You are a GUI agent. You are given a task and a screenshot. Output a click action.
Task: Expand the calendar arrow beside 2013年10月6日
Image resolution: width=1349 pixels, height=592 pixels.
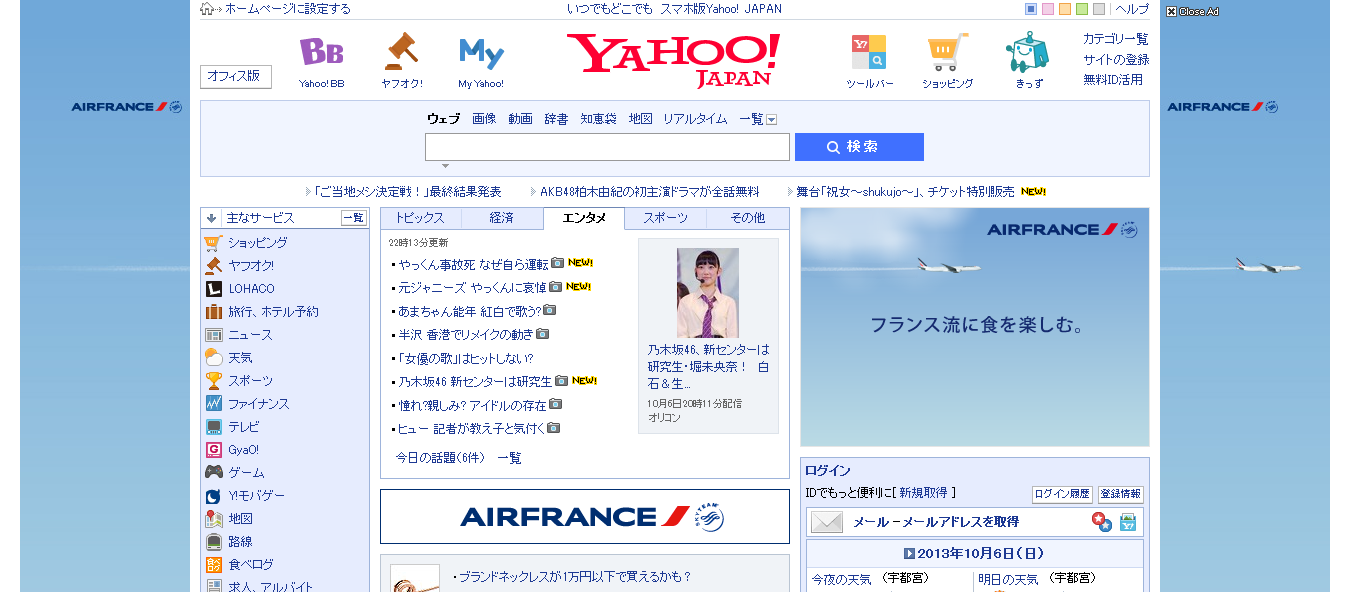pyautogui.click(x=909, y=553)
